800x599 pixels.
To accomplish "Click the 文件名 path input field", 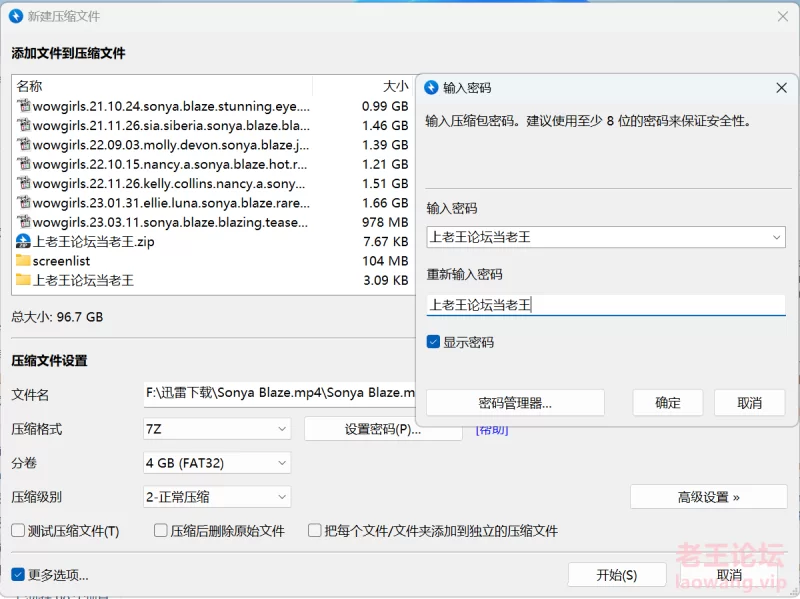I will click(x=280, y=393).
